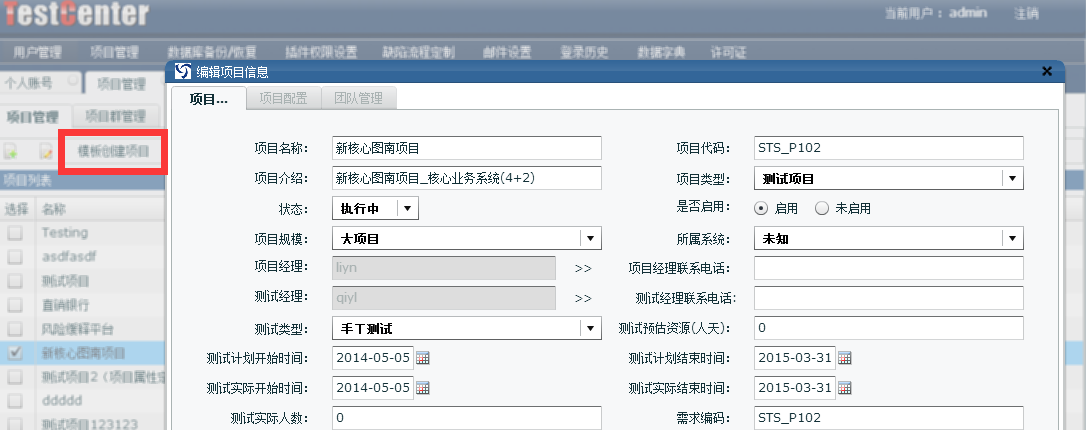1086x430 pixels.
Task: Click the 直销银行 project name
Action: point(65,305)
